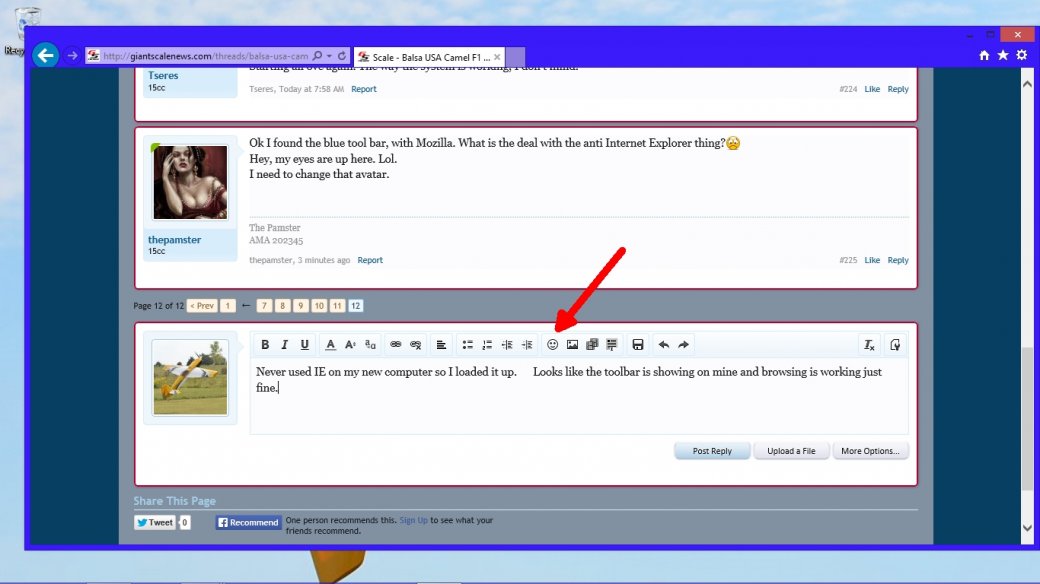Open thepamster's profile name link

(x=174, y=240)
